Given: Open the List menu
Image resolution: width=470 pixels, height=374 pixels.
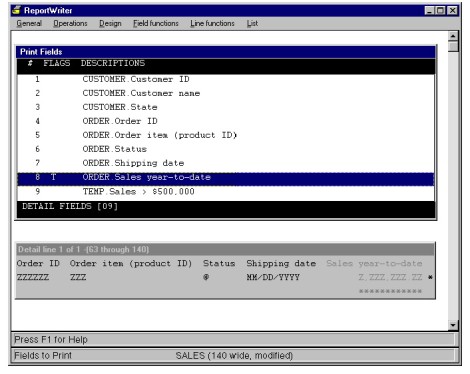Looking at the screenshot, I should [252, 23].
